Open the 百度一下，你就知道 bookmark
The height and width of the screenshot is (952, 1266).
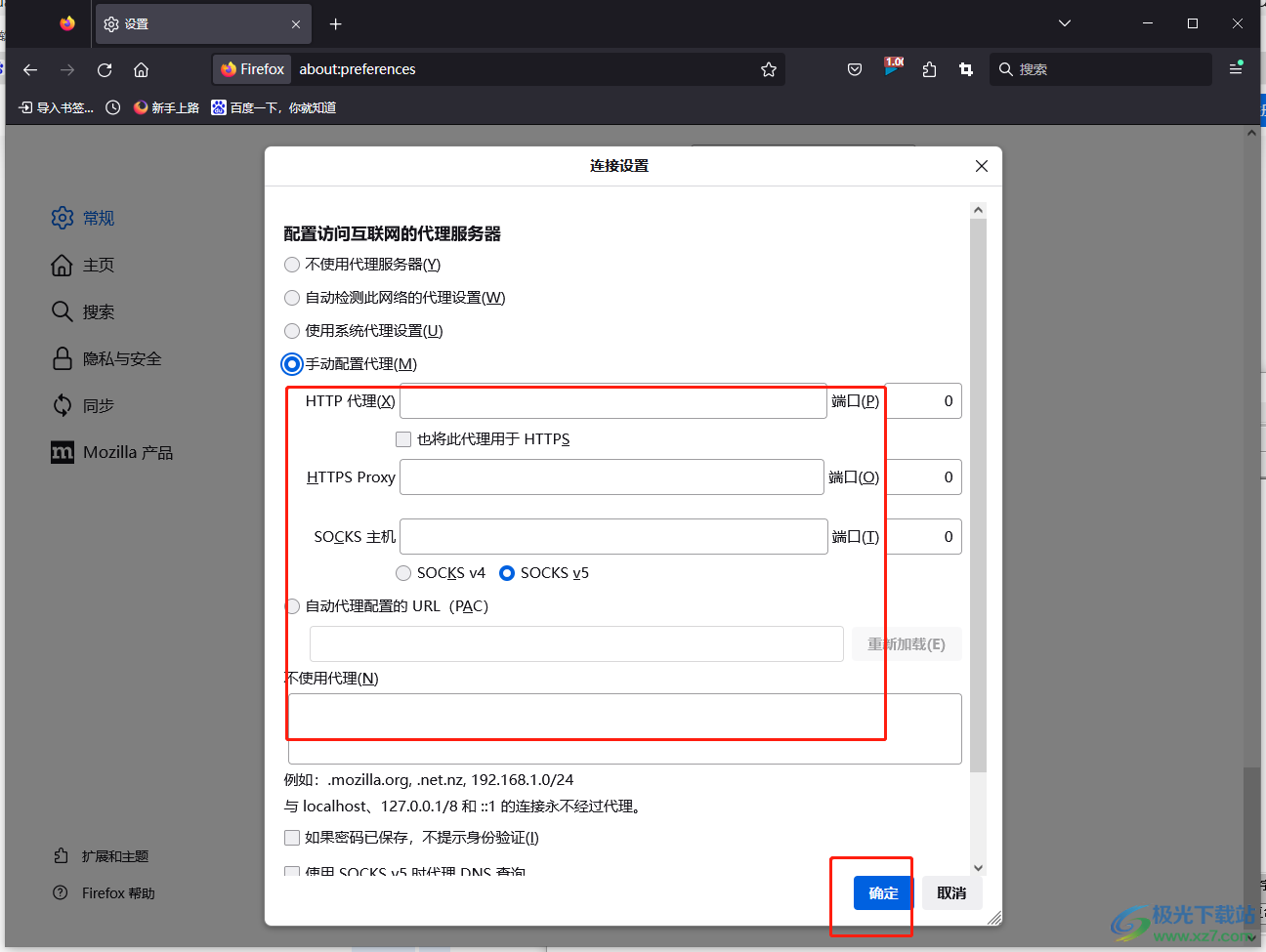[x=274, y=107]
